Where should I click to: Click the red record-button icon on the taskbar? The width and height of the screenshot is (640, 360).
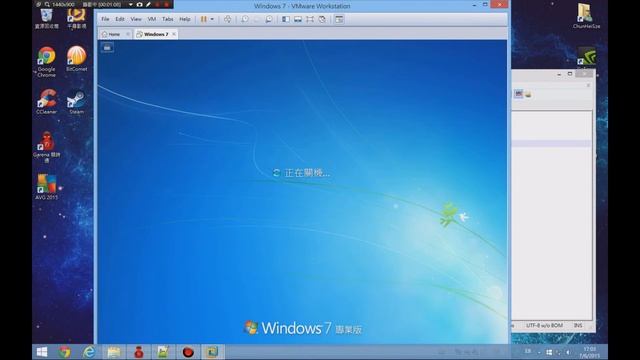pyautogui.click(x=188, y=352)
